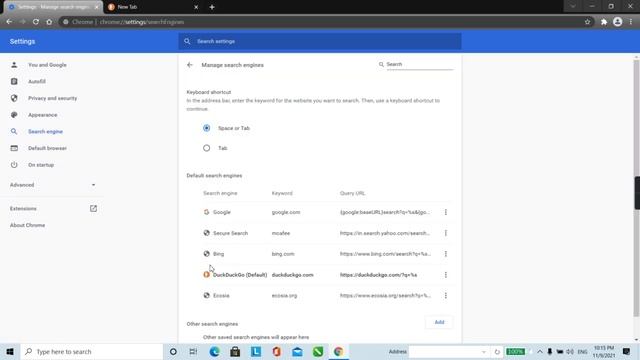The image size is (640, 360).
Task: Open Task View on taskbar
Action: pos(193,351)
